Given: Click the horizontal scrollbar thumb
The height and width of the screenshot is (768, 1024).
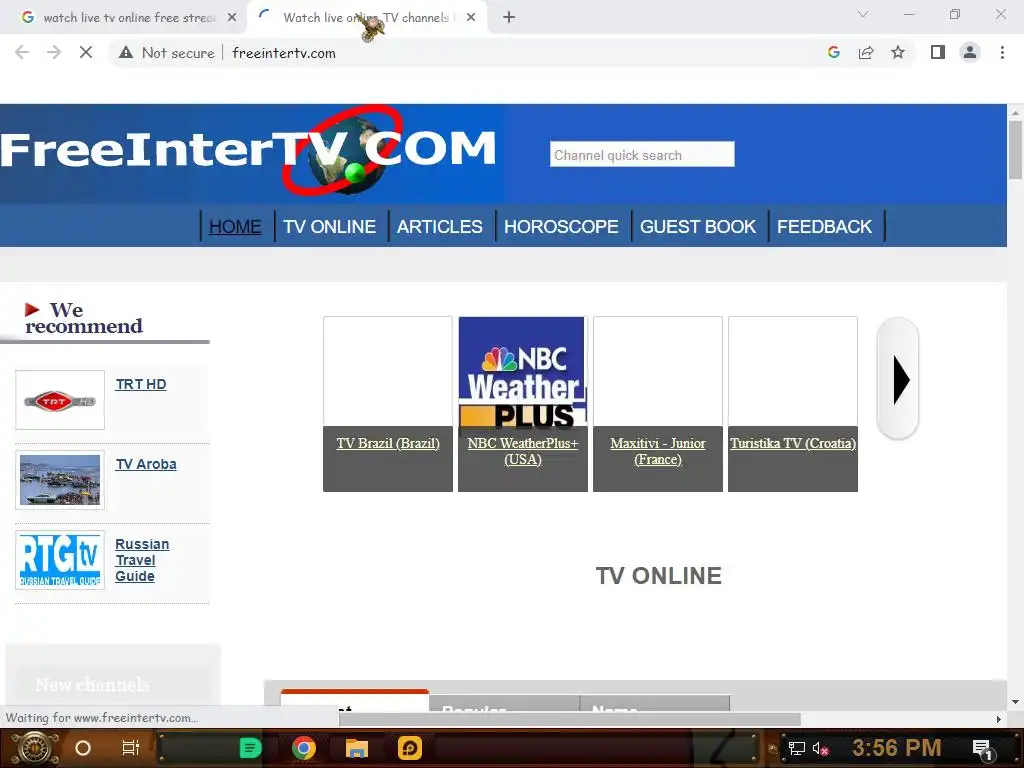Looking at the screenshot, I should 569,719.
